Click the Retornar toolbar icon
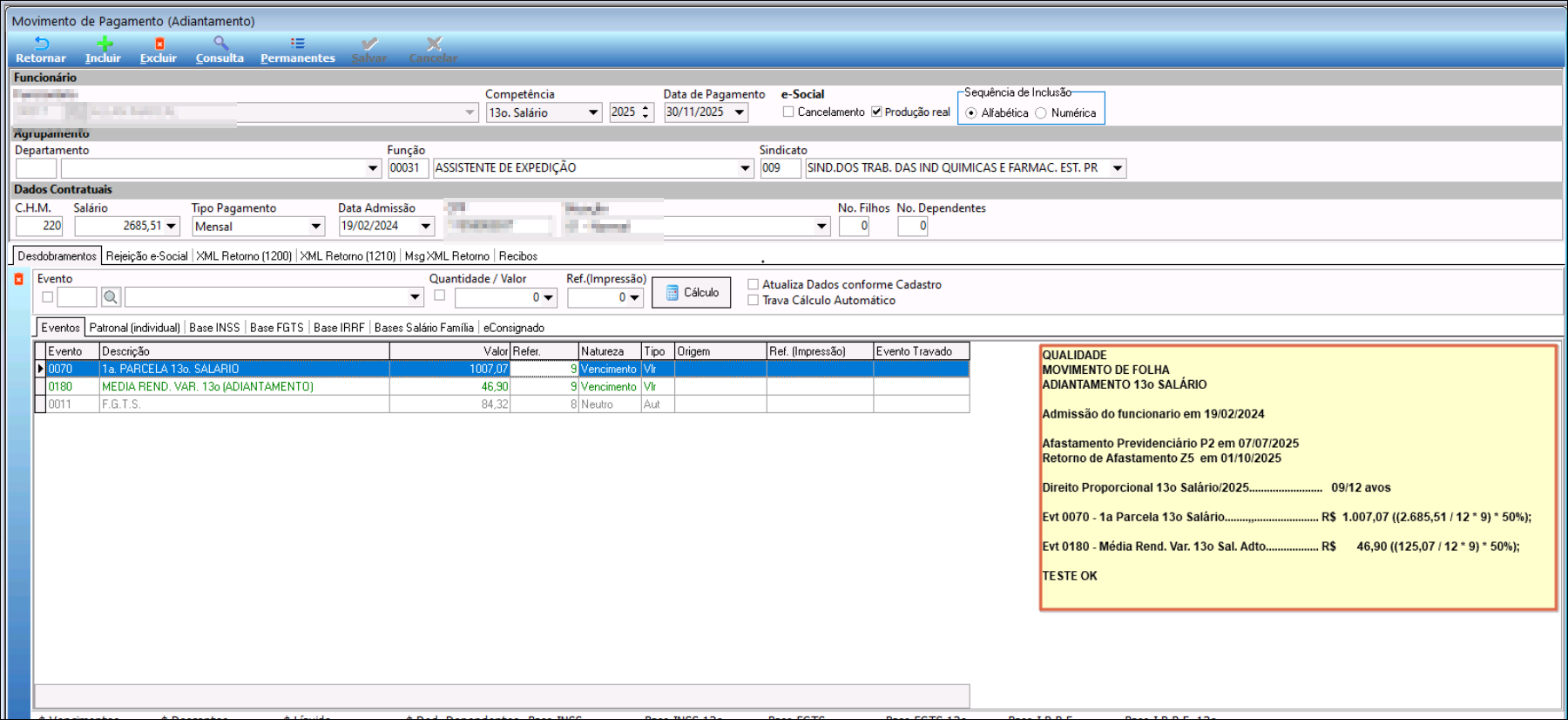 (41, 44)
